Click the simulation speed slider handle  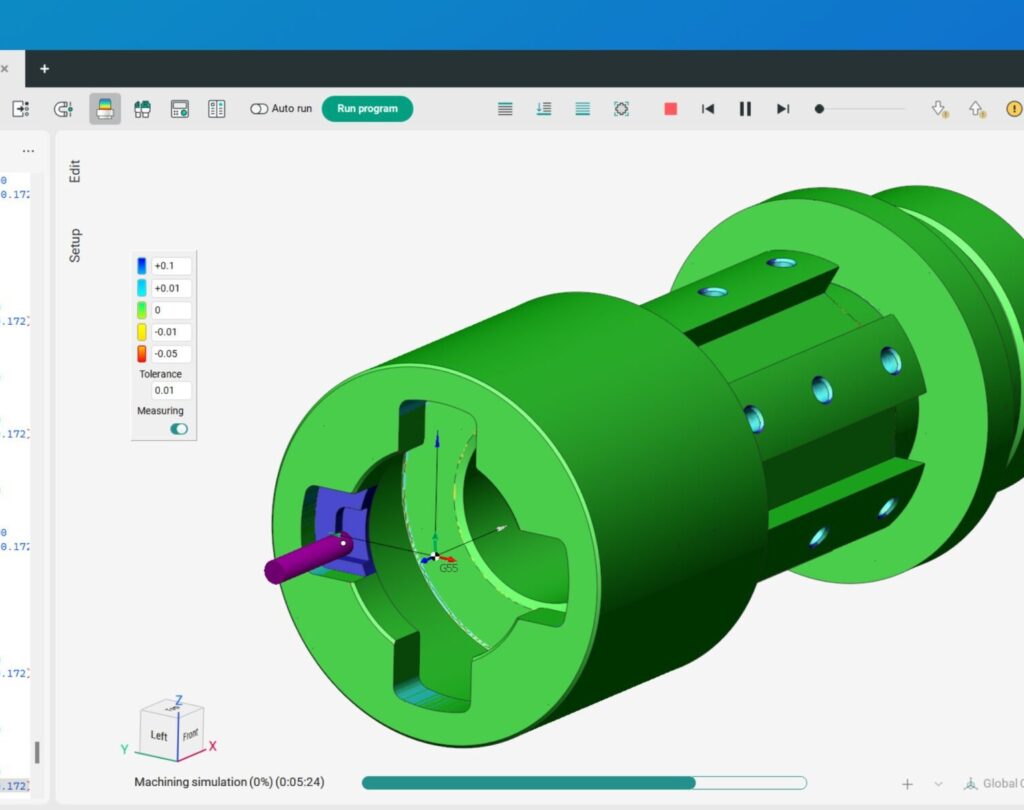819,109
